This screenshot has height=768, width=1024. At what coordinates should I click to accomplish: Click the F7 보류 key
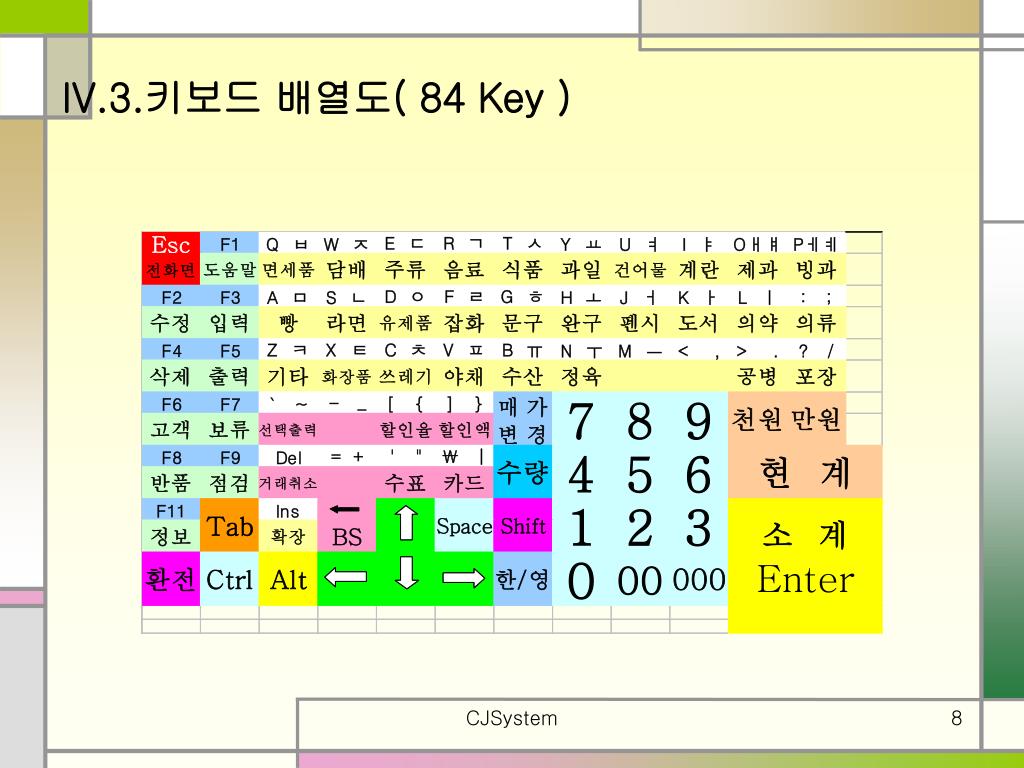tap(229, 419)
